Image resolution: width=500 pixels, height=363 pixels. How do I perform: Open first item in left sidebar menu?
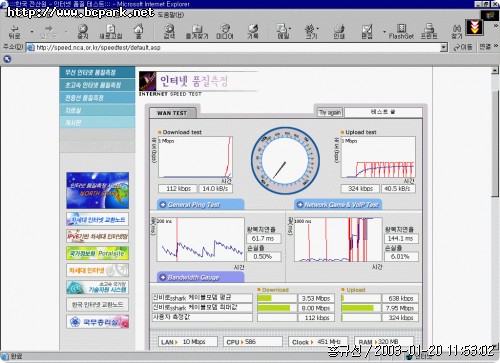pyautogui.click(x=97, y=72)
